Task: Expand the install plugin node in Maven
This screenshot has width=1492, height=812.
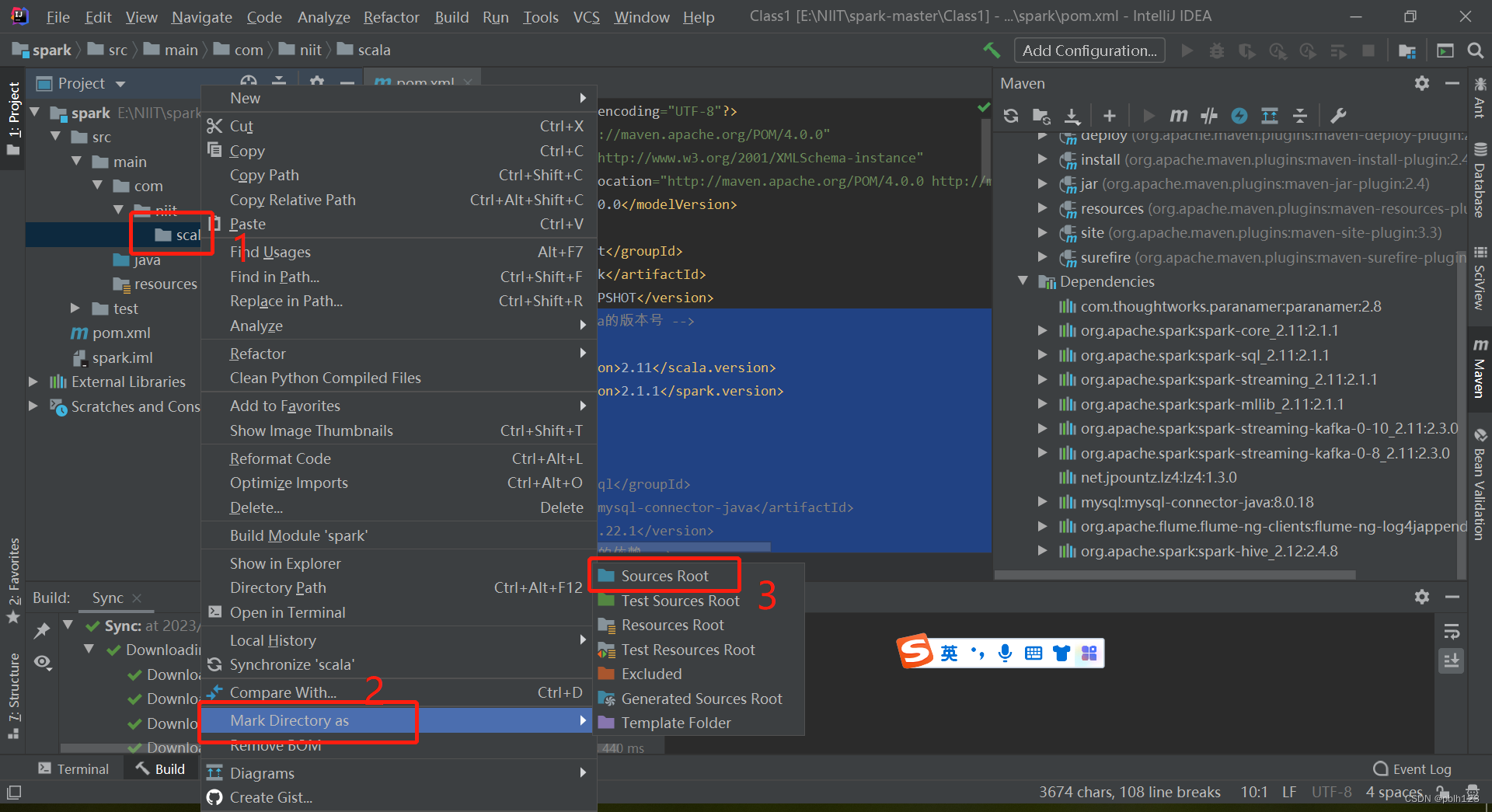Action: click(1043, 159)
